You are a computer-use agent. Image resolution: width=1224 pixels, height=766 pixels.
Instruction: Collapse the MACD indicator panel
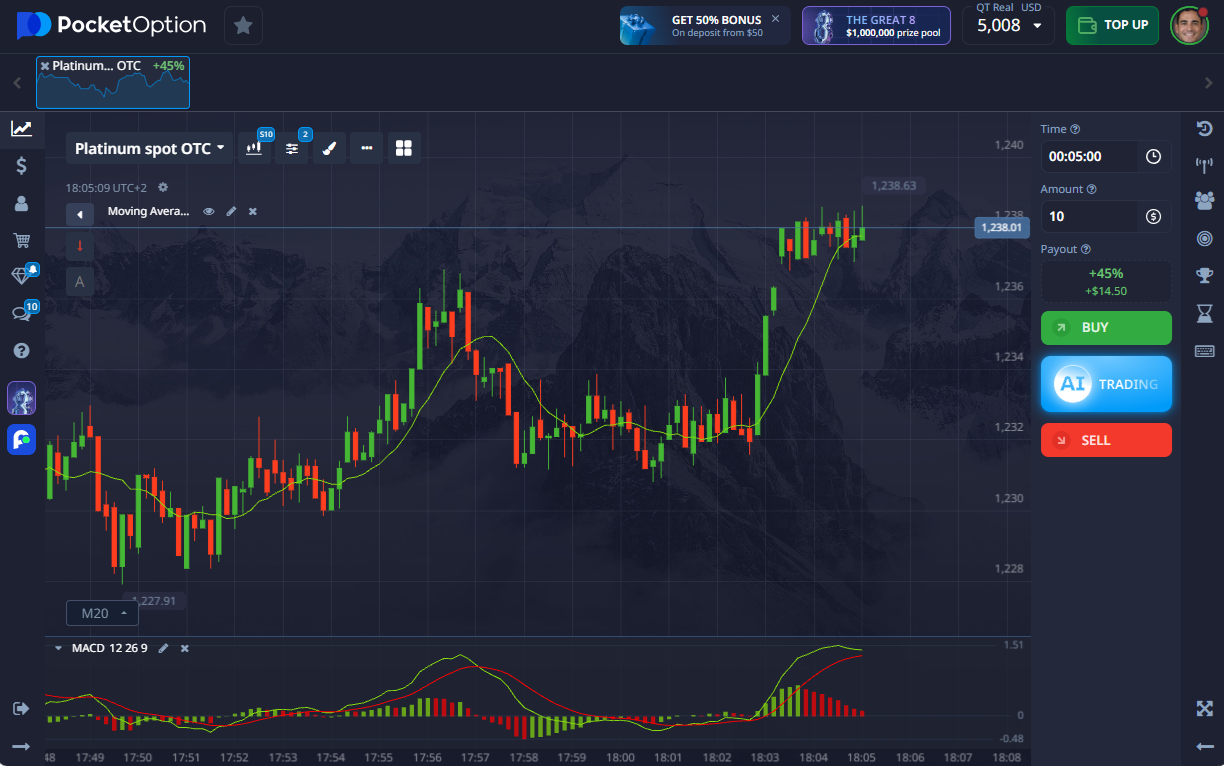coord(58,649)
